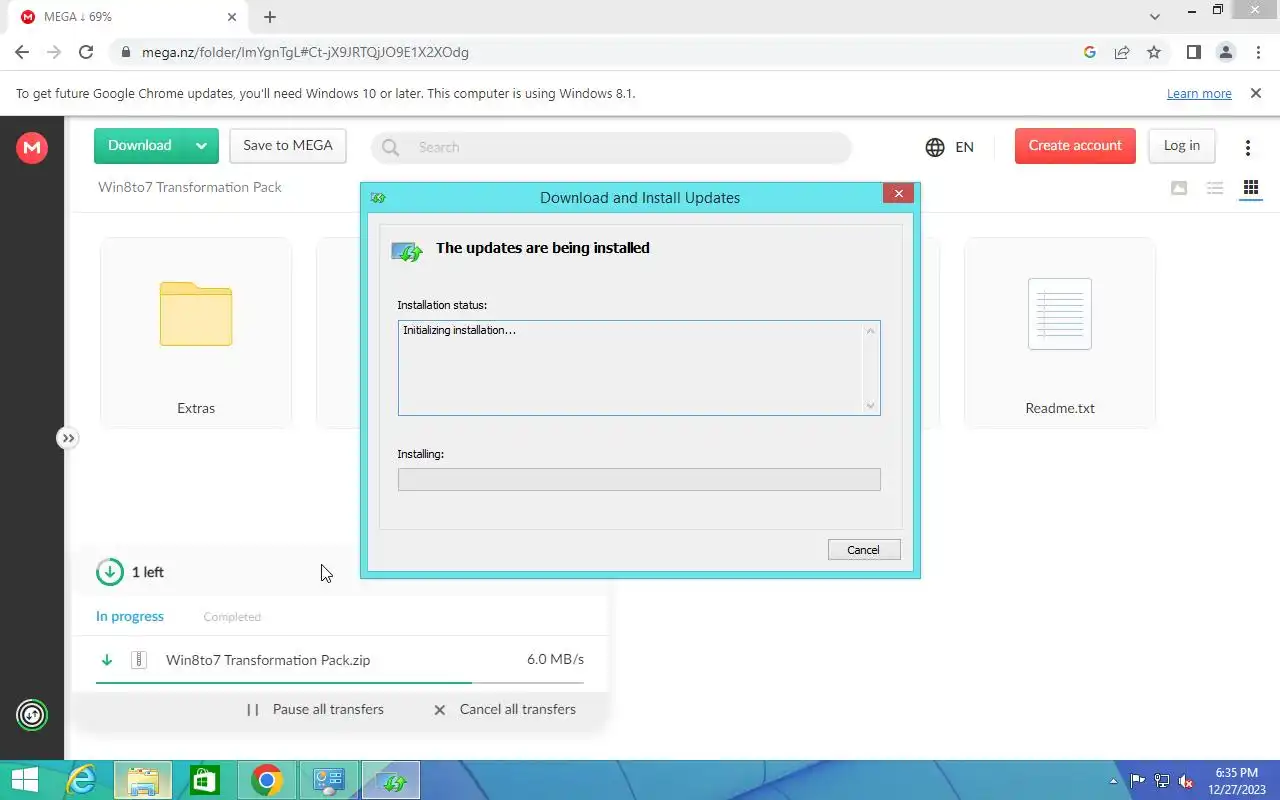Click the zip file icon in transfer row
Viewport: 1280px width, 800px height.
click(139, 660)
